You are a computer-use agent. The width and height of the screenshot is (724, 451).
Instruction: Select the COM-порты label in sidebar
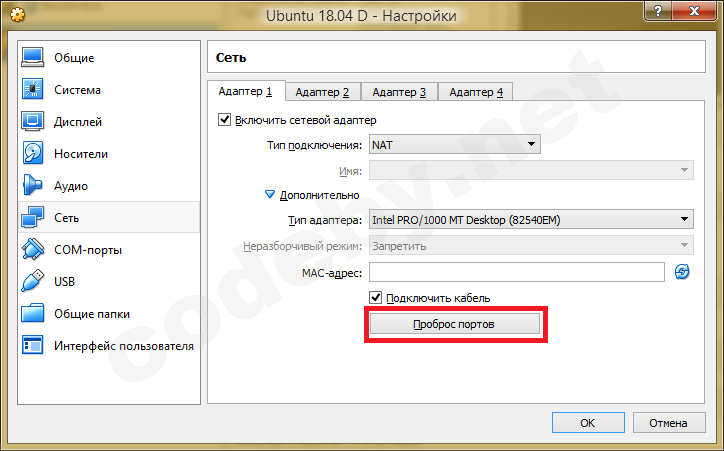[88, 250]
